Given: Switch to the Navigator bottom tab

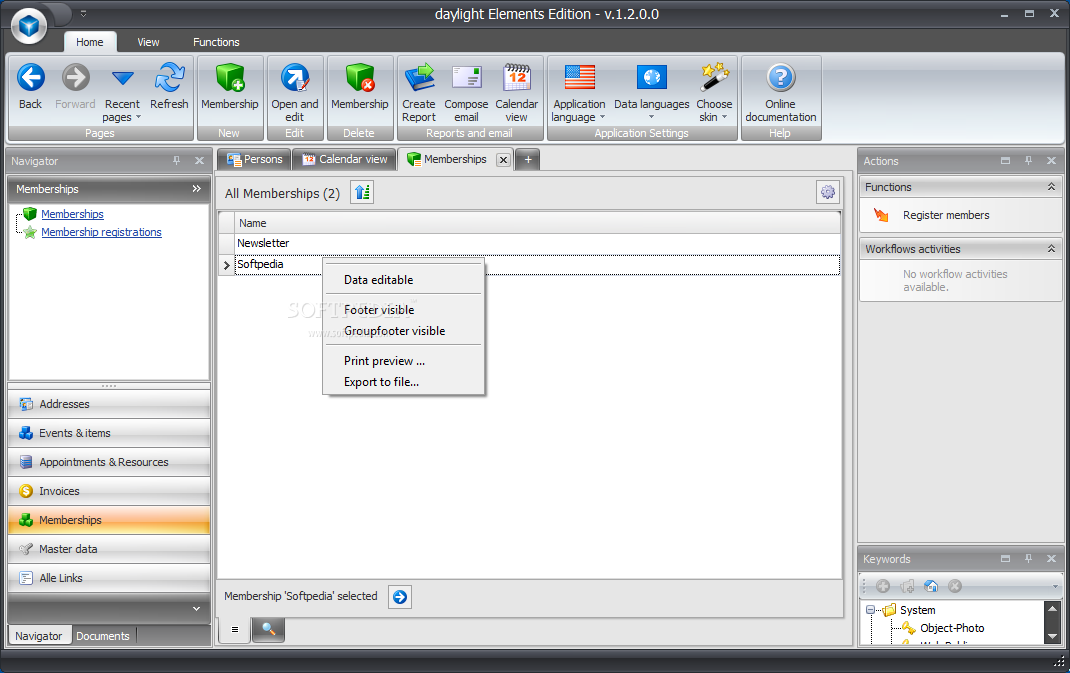Looking at the screenshot, I should (x=38, y=636).
